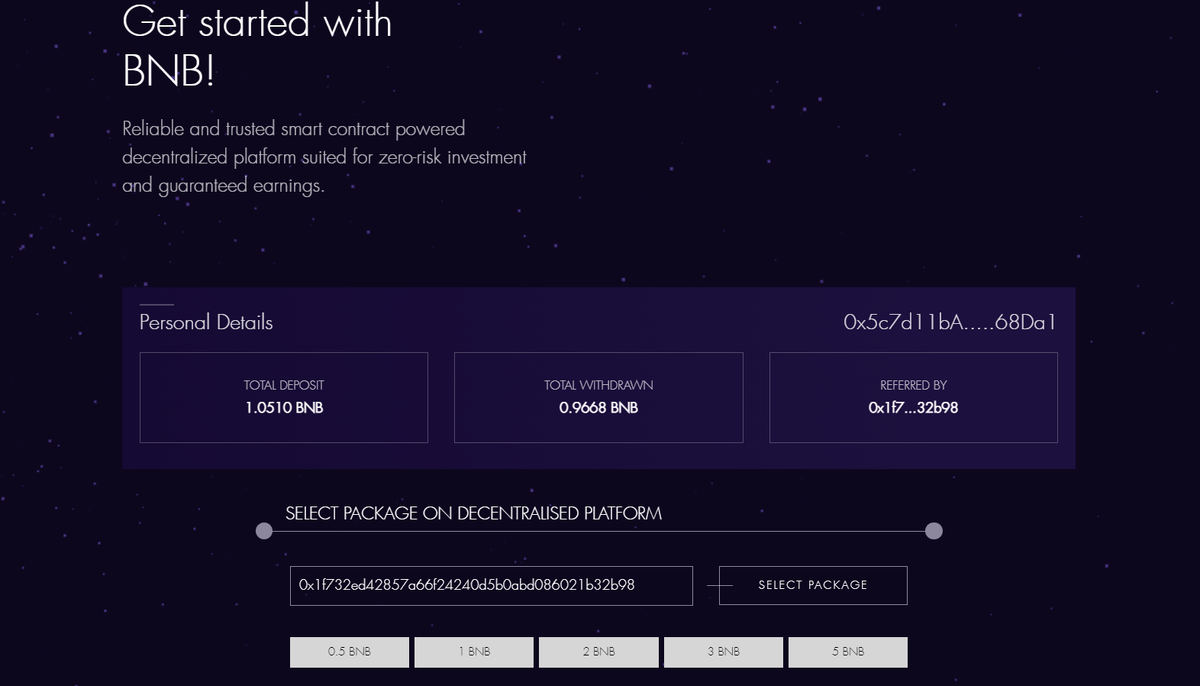Click the referrer address 0x1f7...32b98

pos(913,408)
